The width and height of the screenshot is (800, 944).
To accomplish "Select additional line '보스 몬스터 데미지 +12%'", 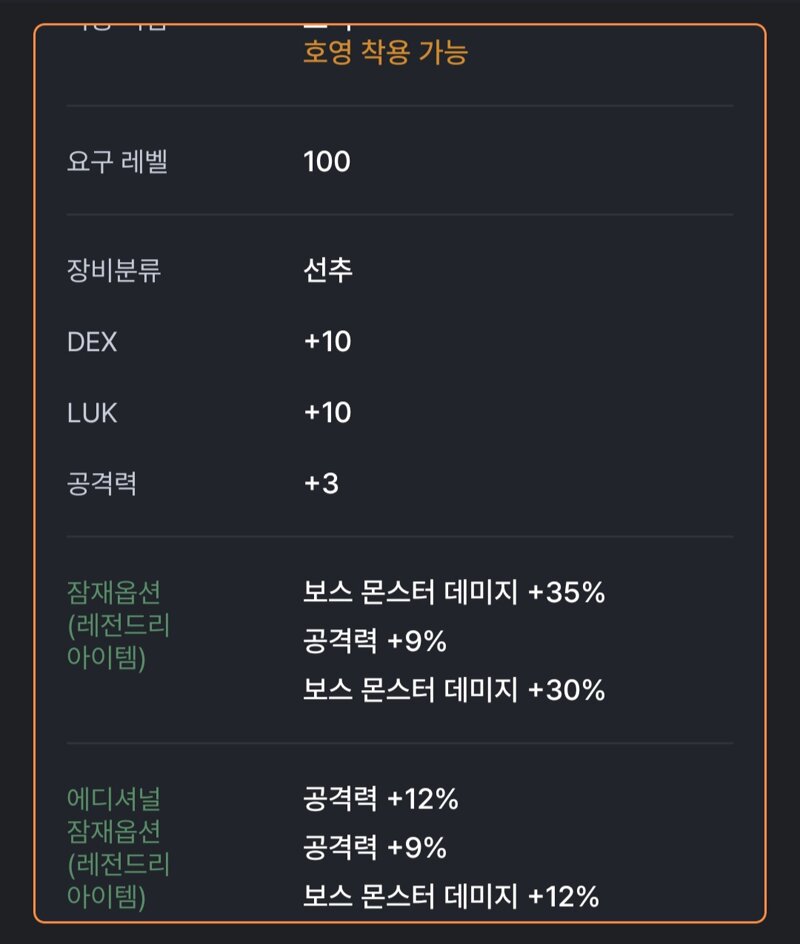I will coord(451,896).
